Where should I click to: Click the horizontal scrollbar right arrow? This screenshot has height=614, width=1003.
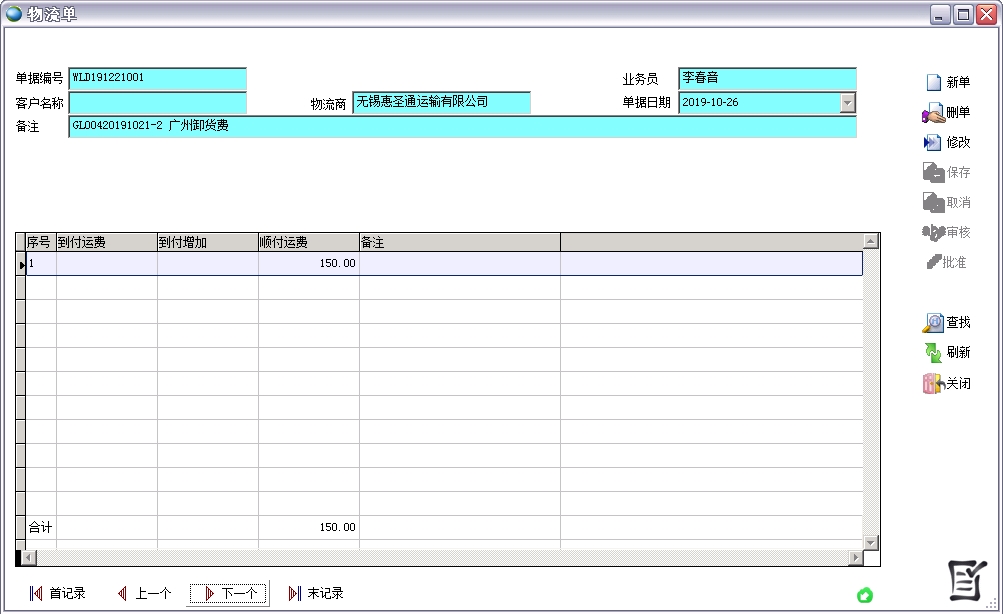click(x=855, y=557)
